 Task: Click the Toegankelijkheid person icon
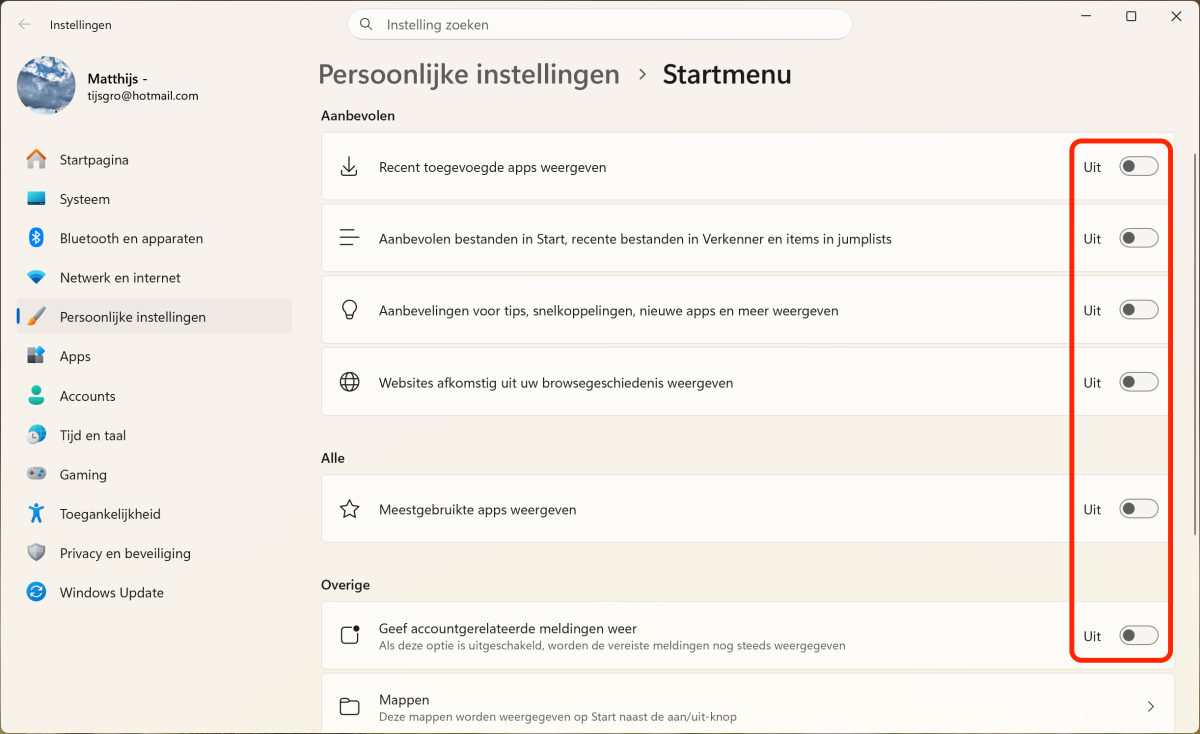36,514
